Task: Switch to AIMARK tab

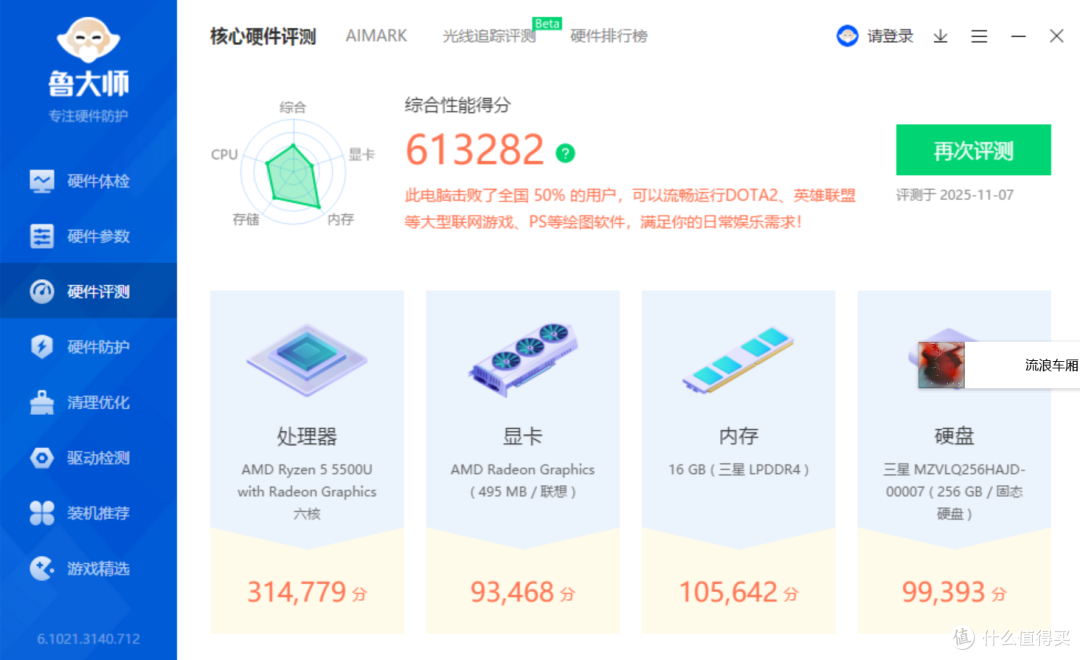Action: (376, 36)
